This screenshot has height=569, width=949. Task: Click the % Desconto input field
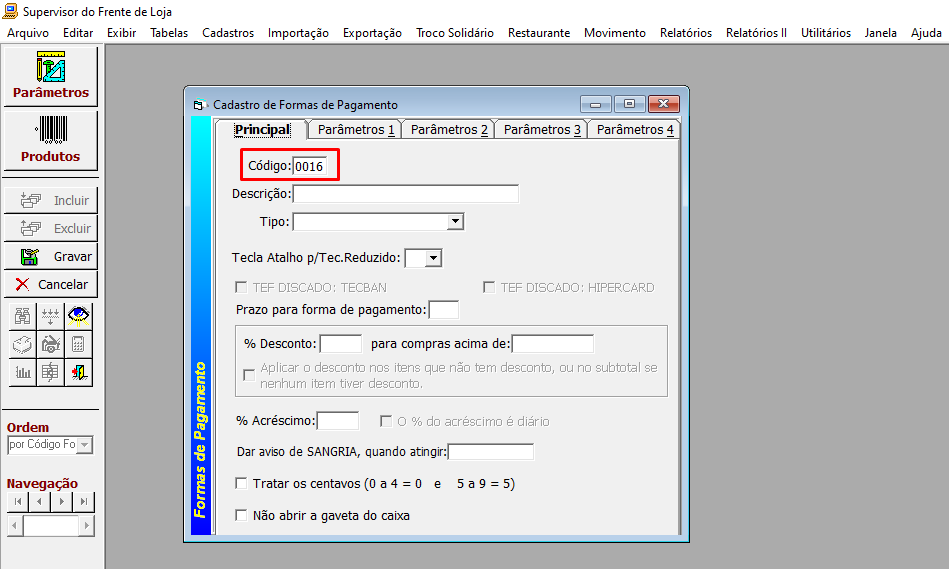(341, 344)
